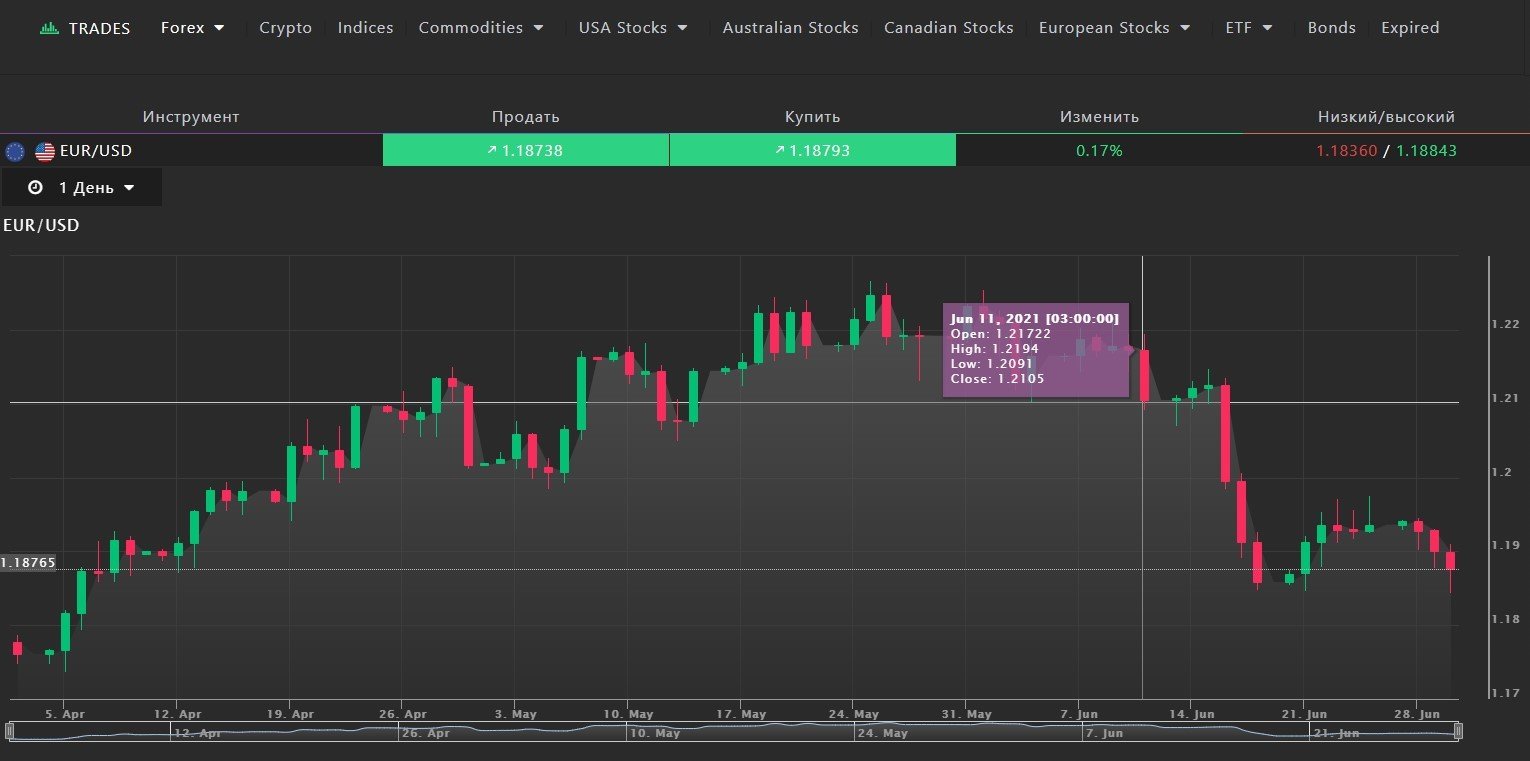Open the Australian Stocks category
The width and height of the screenshot is (1530, 761).
pyautogui.click(x=790, y=28)
